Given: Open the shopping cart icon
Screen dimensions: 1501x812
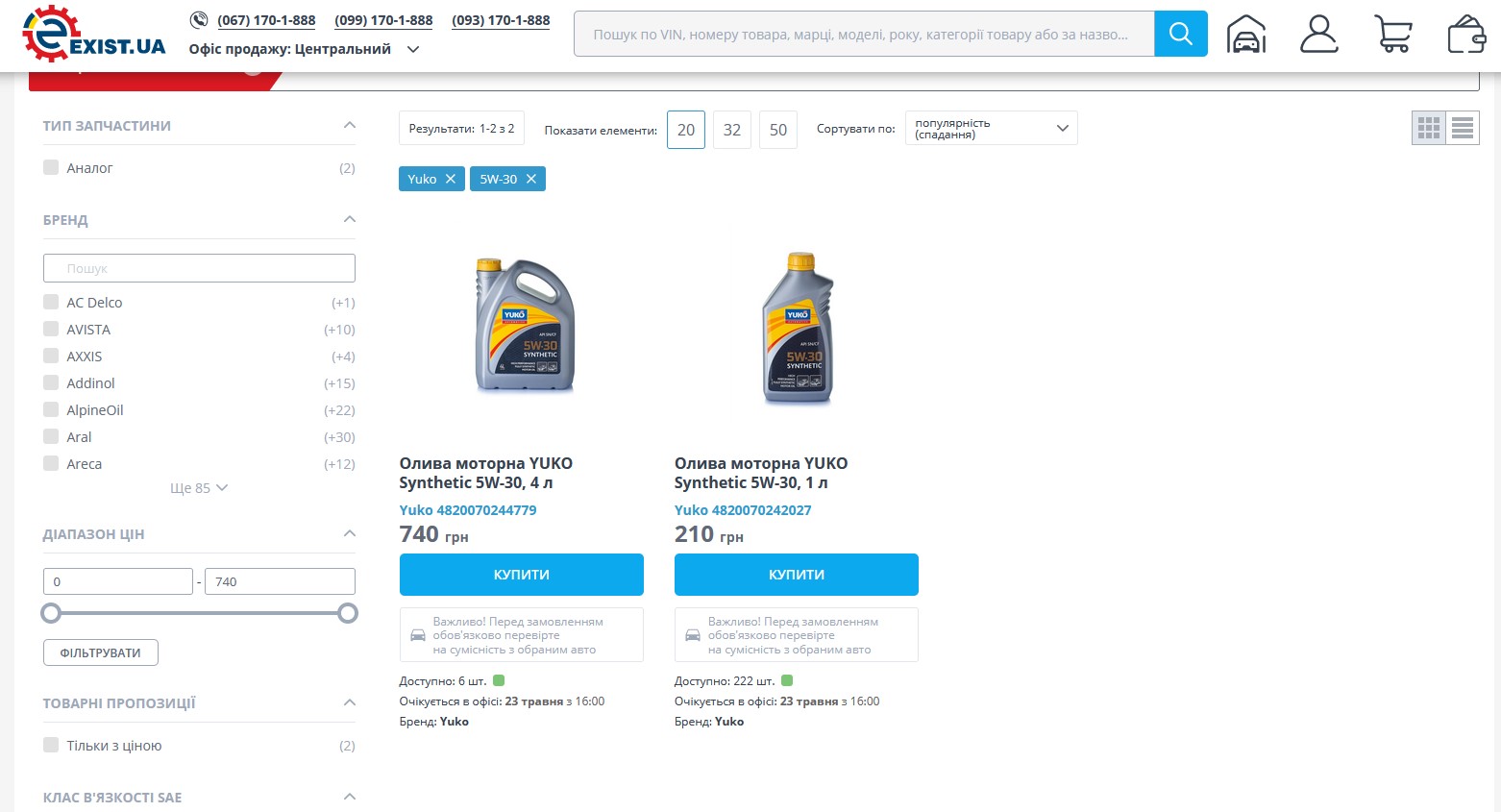Looking at the screenshot, I should [1393, 35].
